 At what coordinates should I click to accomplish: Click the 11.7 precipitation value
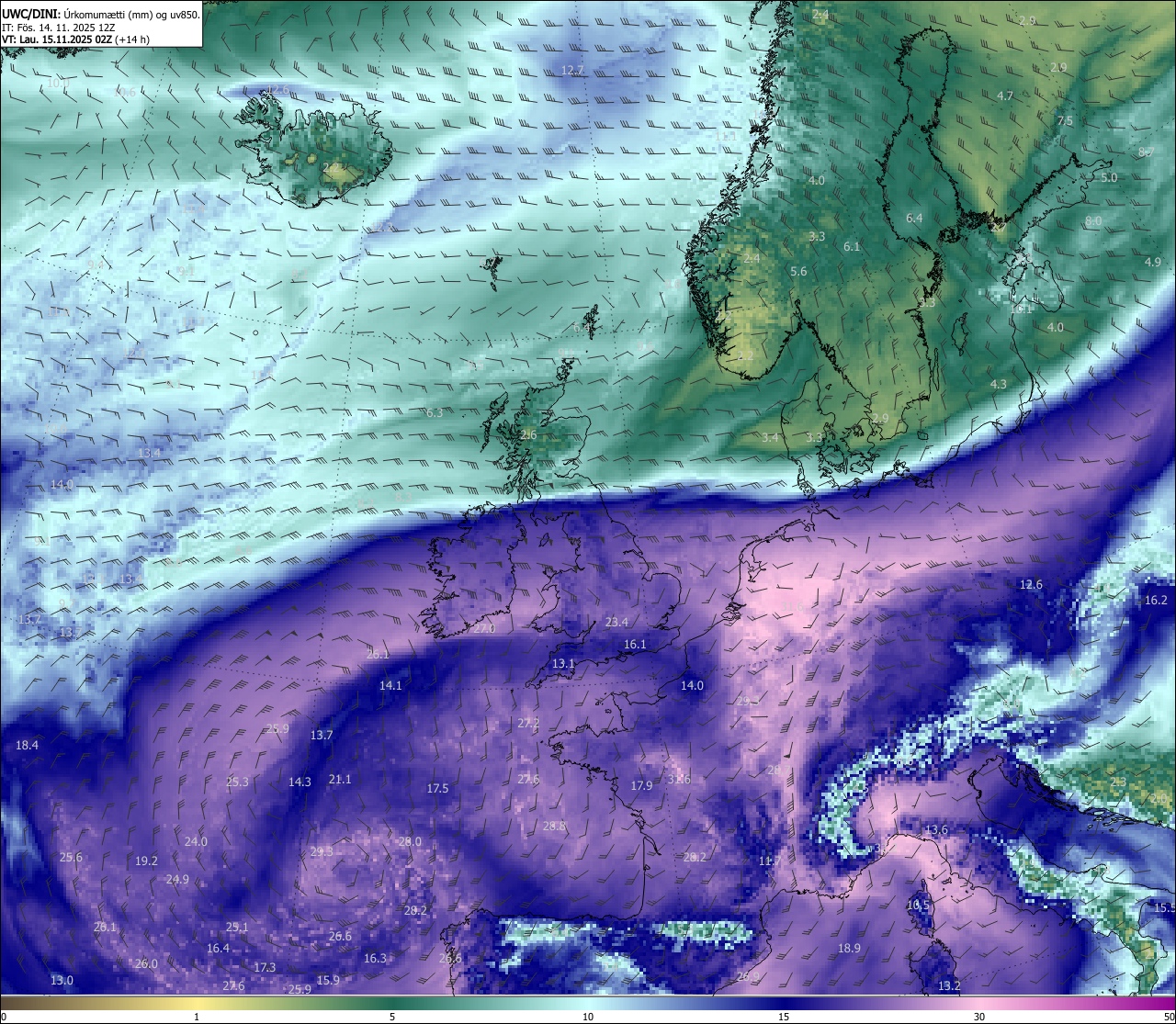[769, 861]
